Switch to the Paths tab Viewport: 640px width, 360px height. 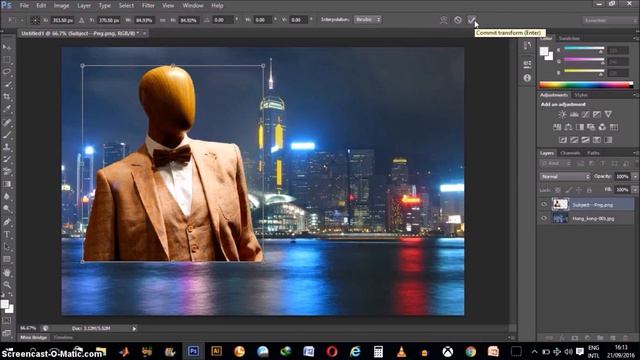[593, 153]
